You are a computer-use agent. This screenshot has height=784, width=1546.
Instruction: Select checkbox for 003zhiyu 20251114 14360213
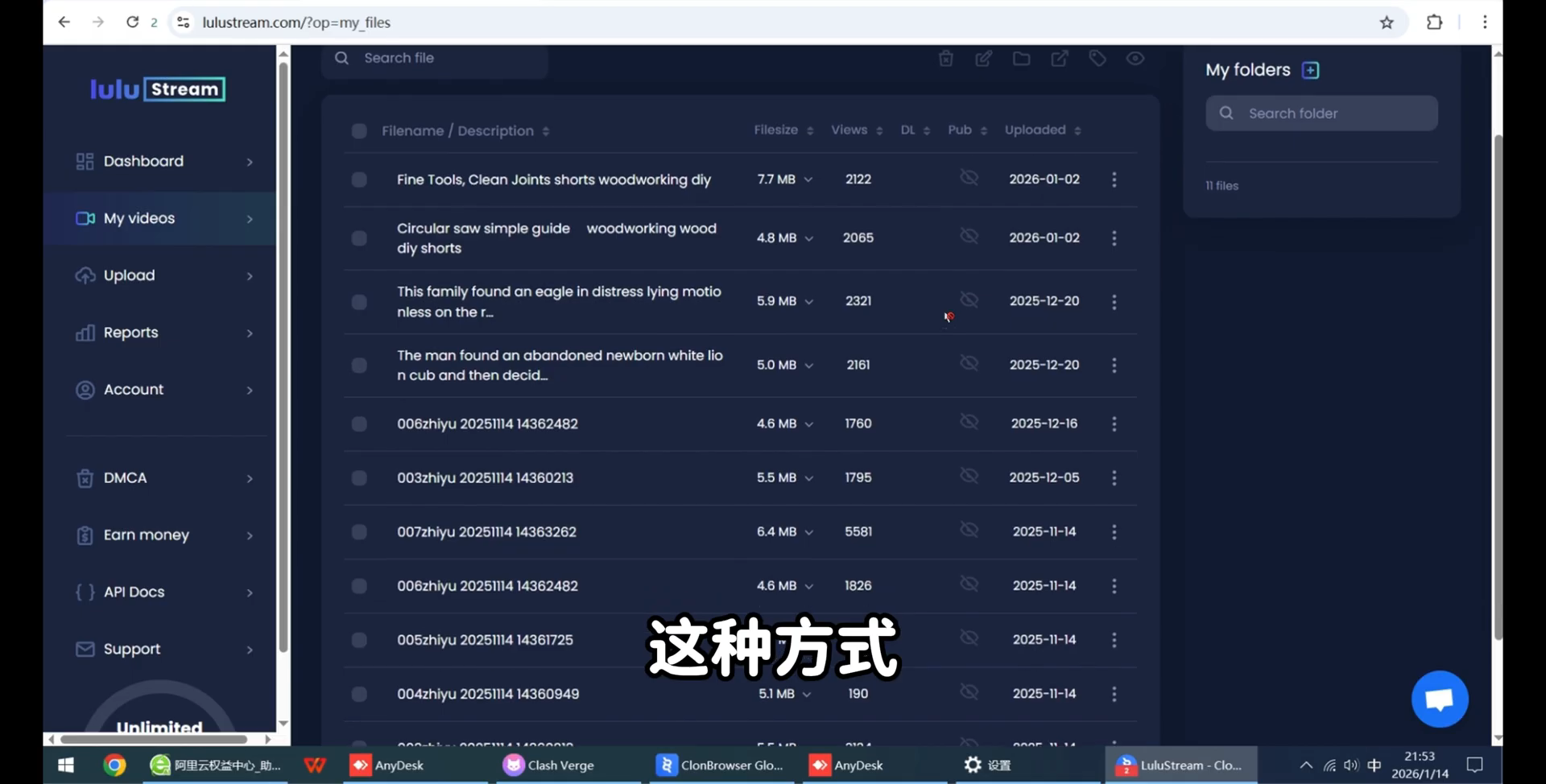pos(359,478)
